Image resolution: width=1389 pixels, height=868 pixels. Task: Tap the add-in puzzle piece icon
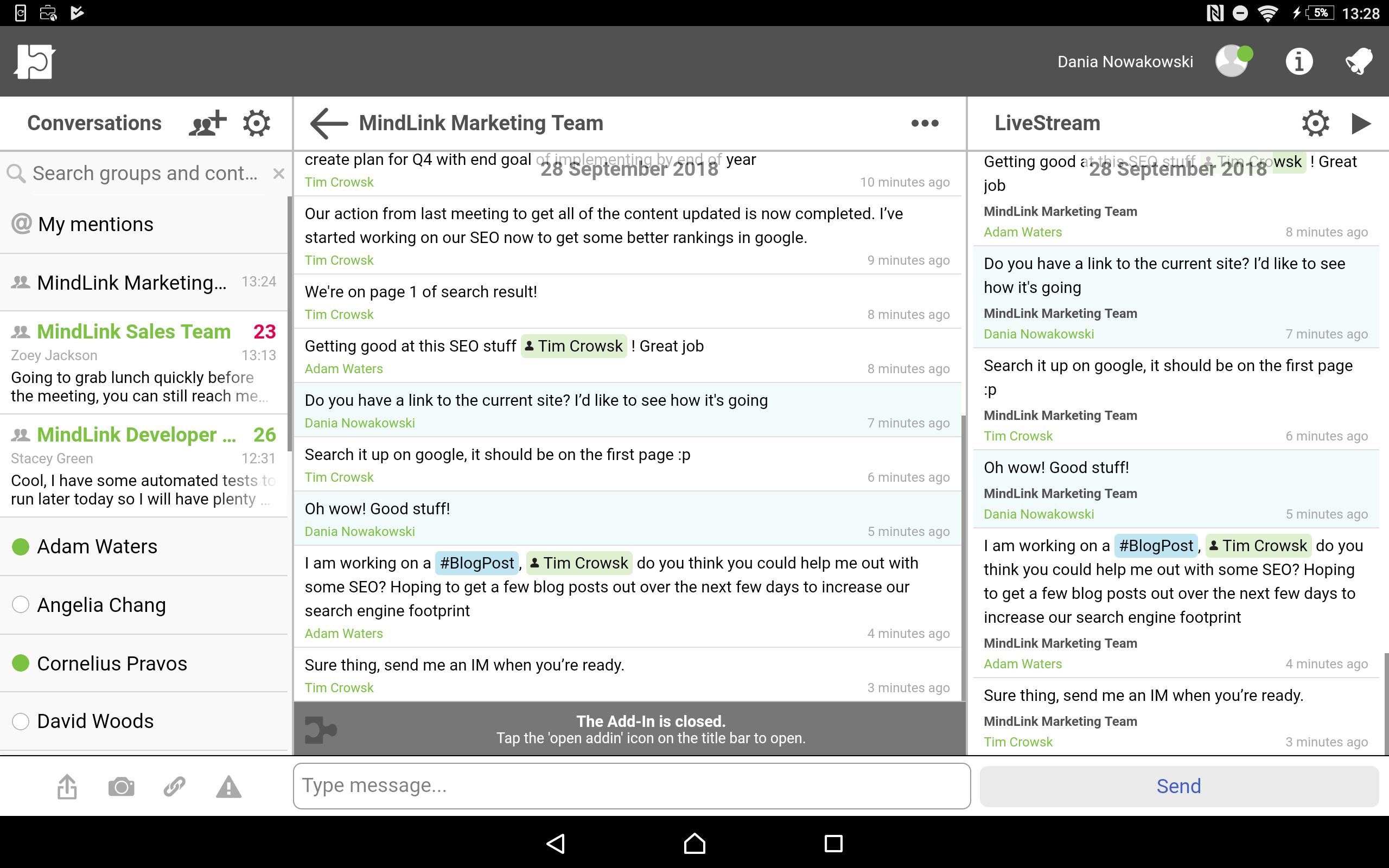click(320, 730)
